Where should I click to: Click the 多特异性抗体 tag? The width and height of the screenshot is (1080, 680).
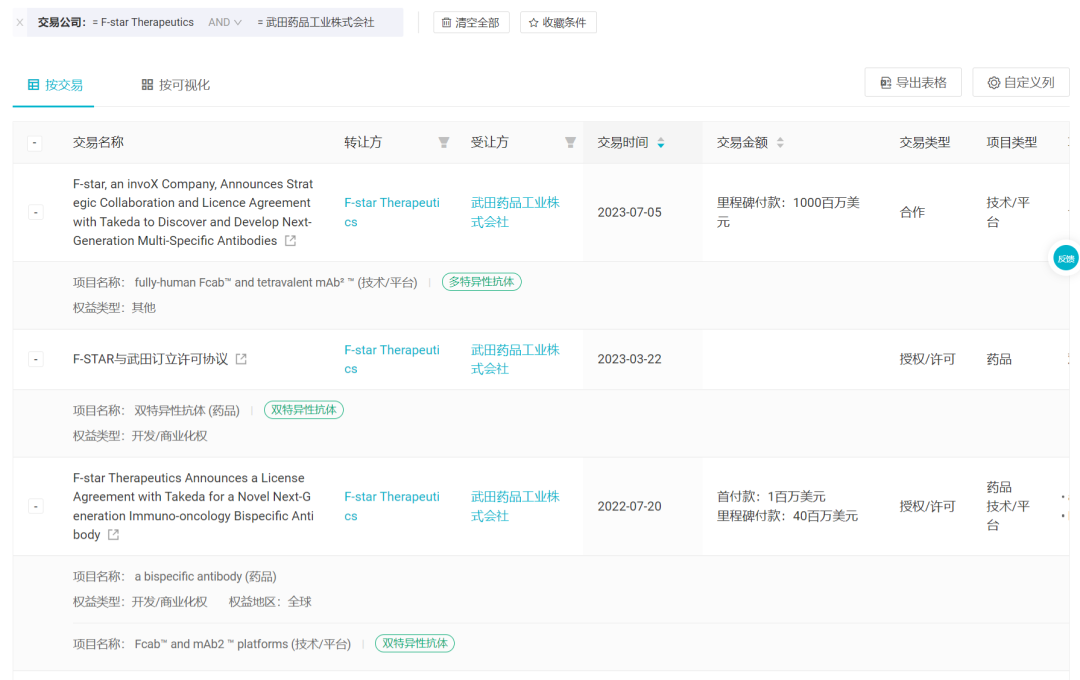click(481, 282)
